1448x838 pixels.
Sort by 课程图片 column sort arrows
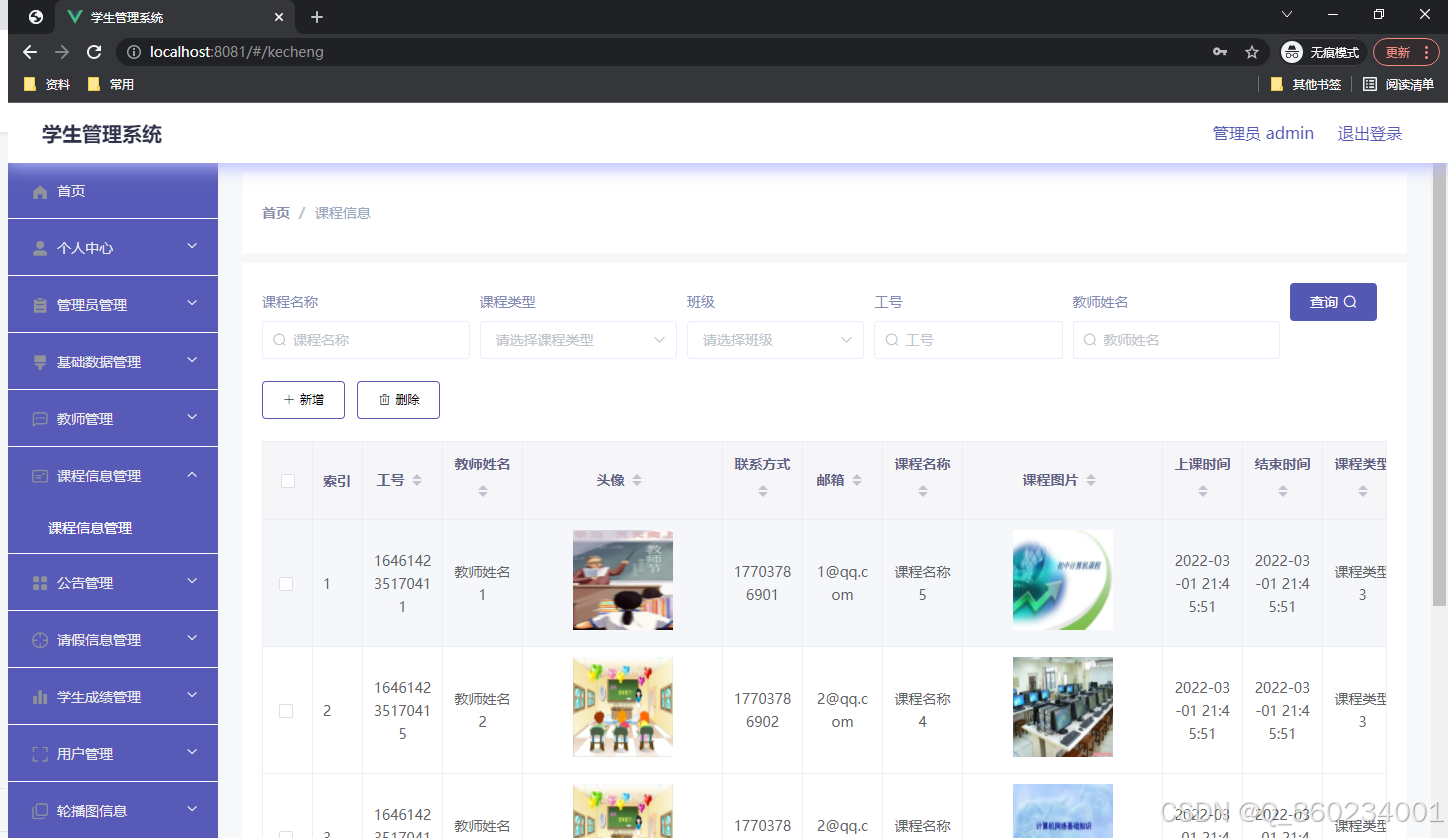[1091, 480]
